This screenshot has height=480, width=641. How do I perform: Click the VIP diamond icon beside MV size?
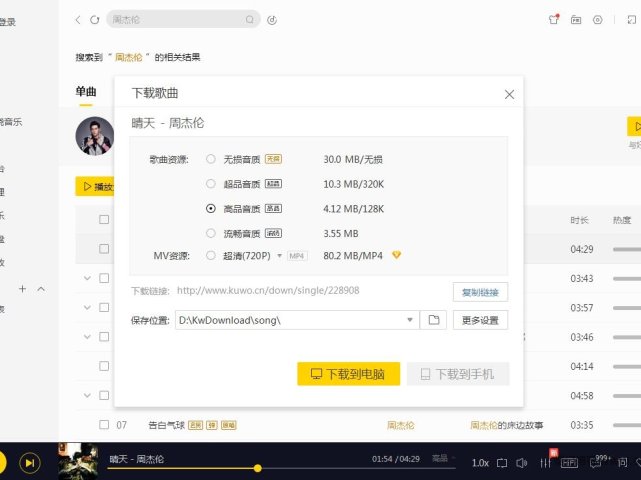tap(396, 255)
